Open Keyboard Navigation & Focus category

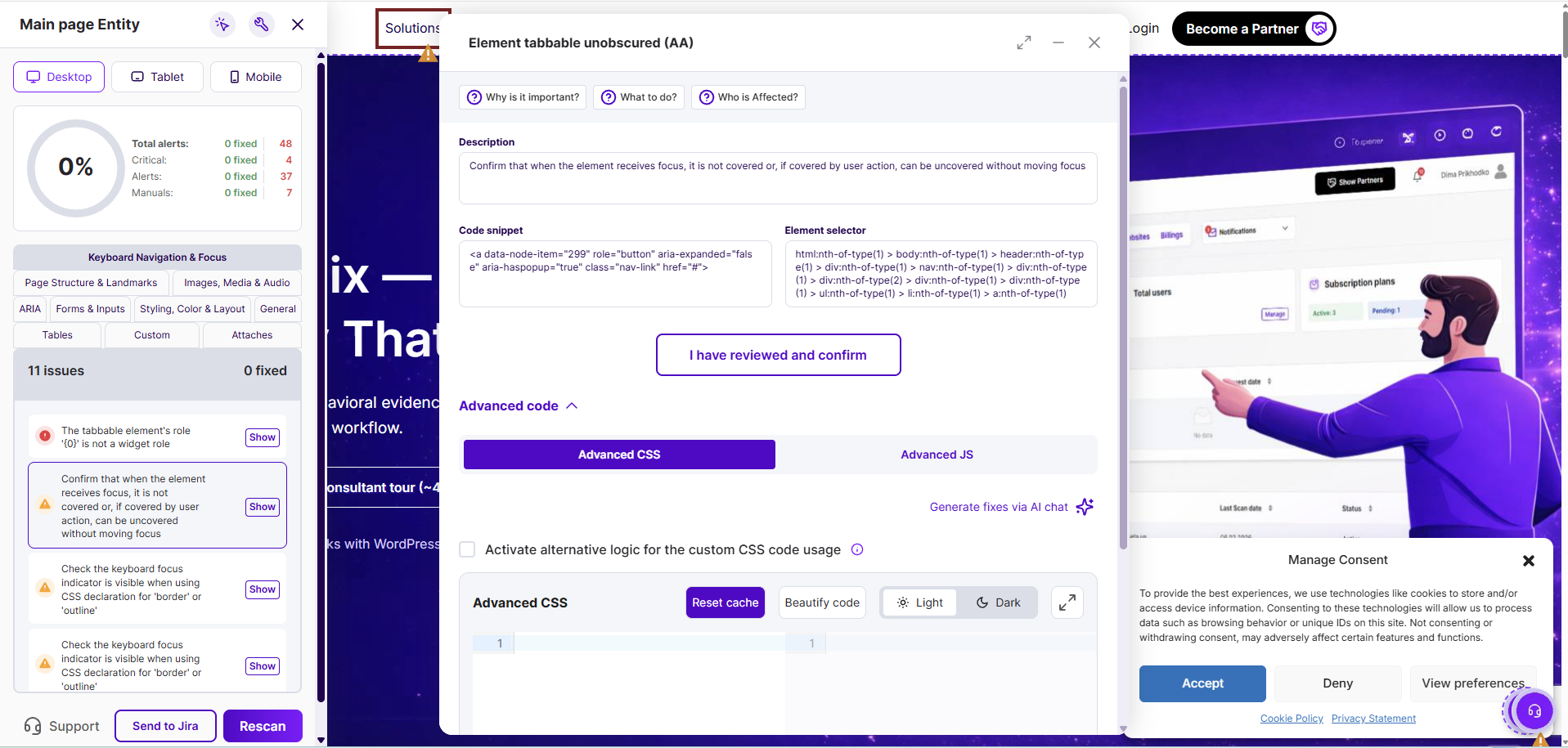click(157, 257)
